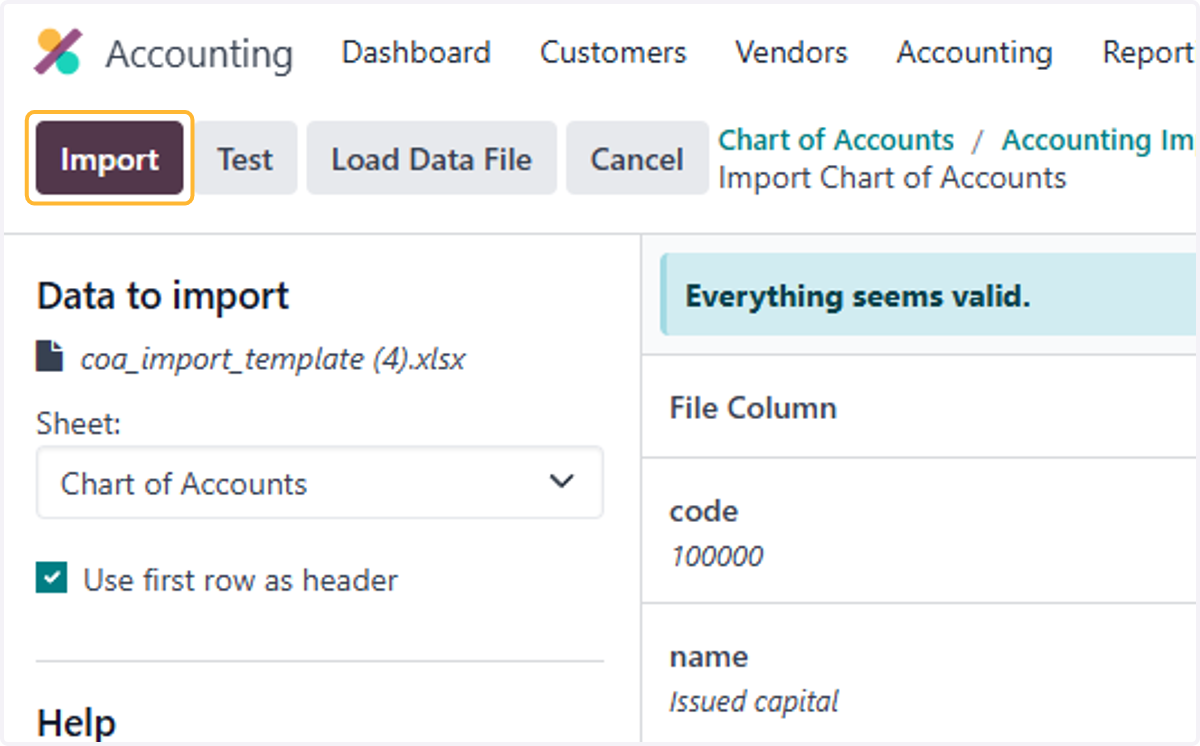The width and height of the screenshot is (1200, 746).
Task: Open the Odoo Accounting app logo
Action: pos(57,53)
